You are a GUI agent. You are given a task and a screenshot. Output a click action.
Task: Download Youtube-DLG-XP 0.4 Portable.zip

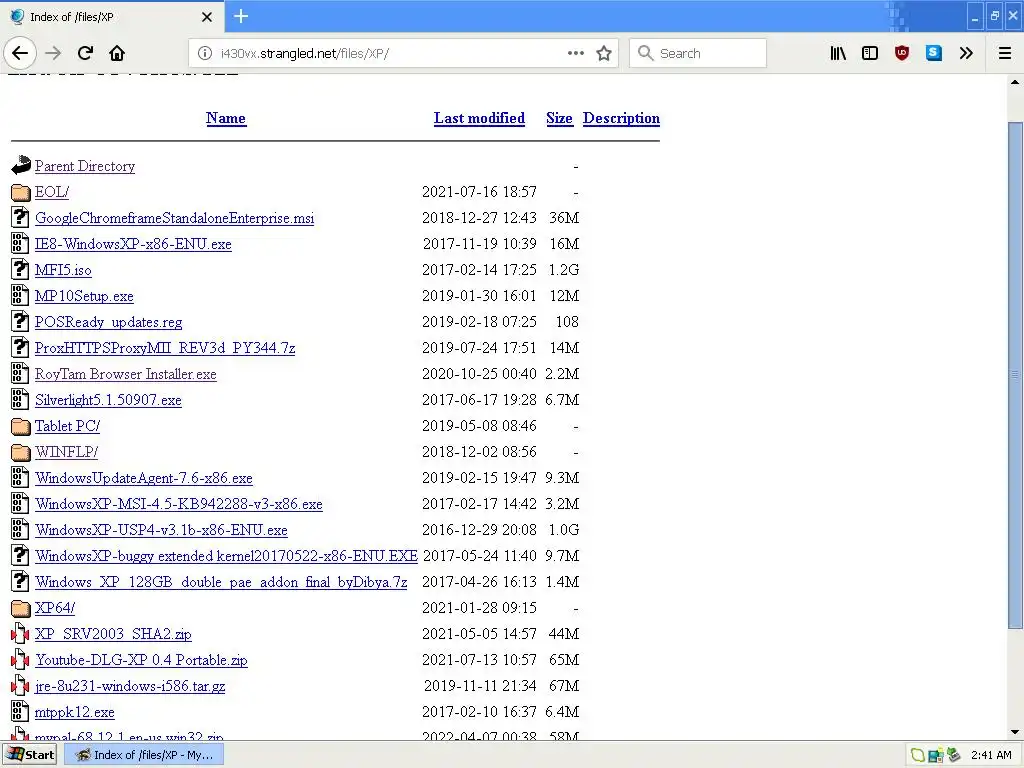[x=141, y=660]
